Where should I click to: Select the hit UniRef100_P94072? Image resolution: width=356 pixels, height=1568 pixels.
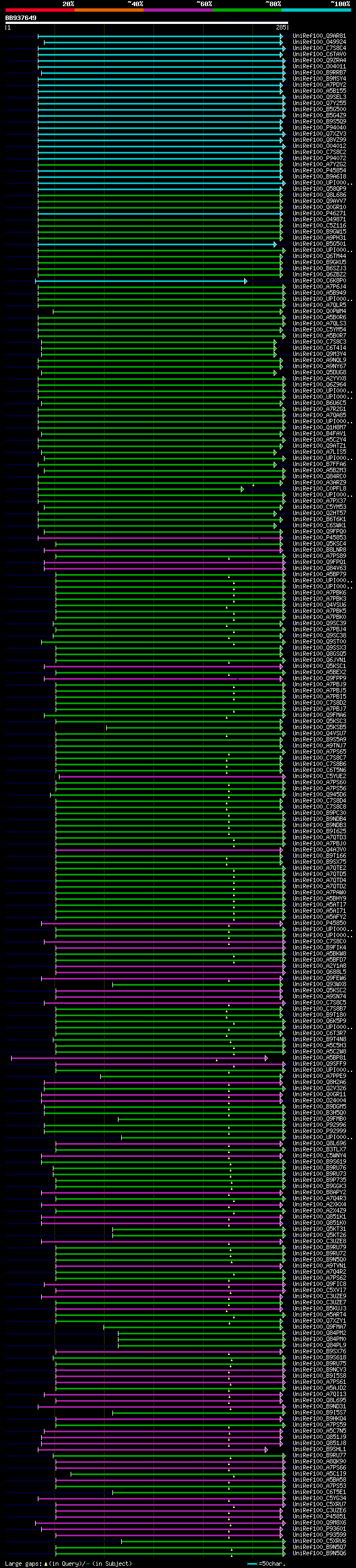(319, 159)
